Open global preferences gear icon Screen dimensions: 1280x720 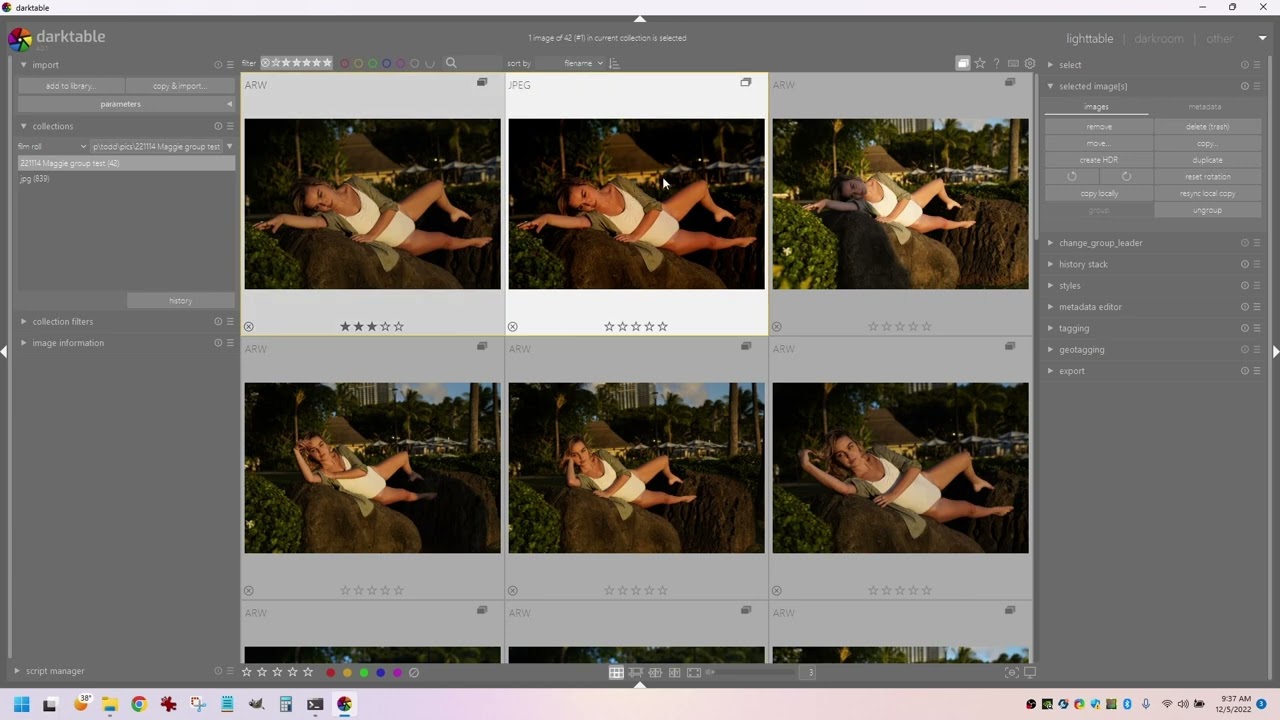[x=1030, y=63]
